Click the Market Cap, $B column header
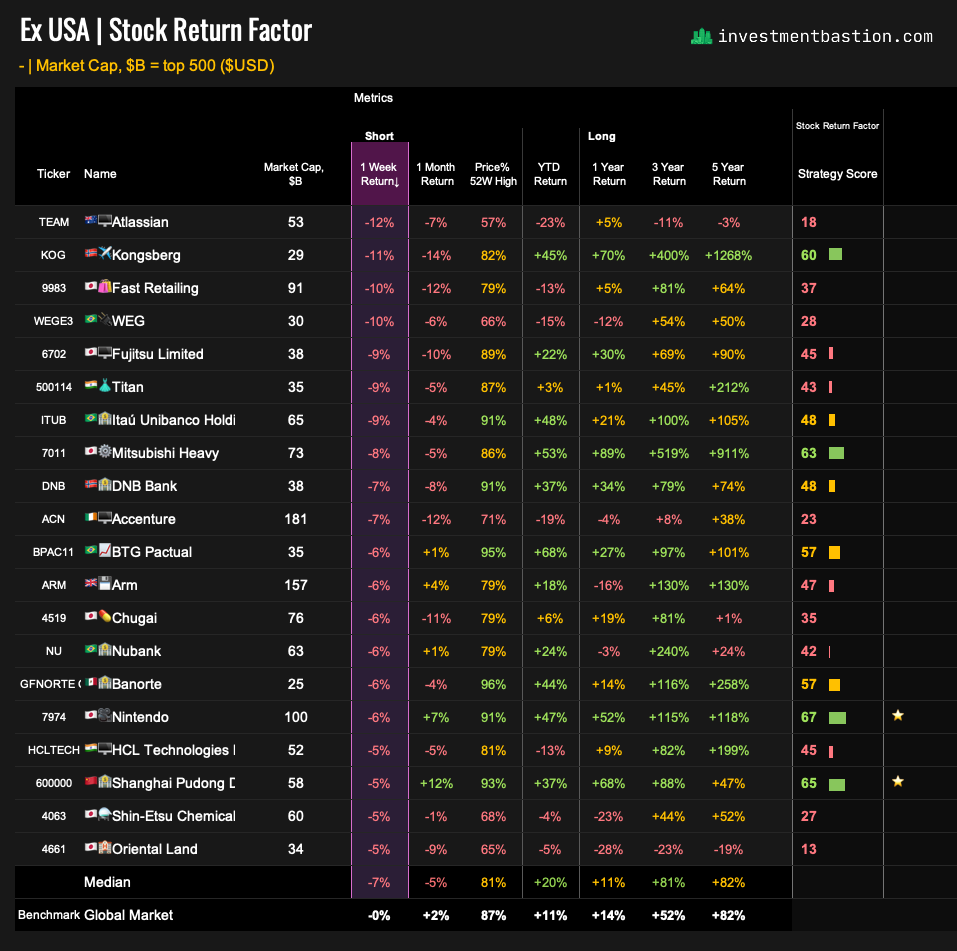 coord(294,174)
